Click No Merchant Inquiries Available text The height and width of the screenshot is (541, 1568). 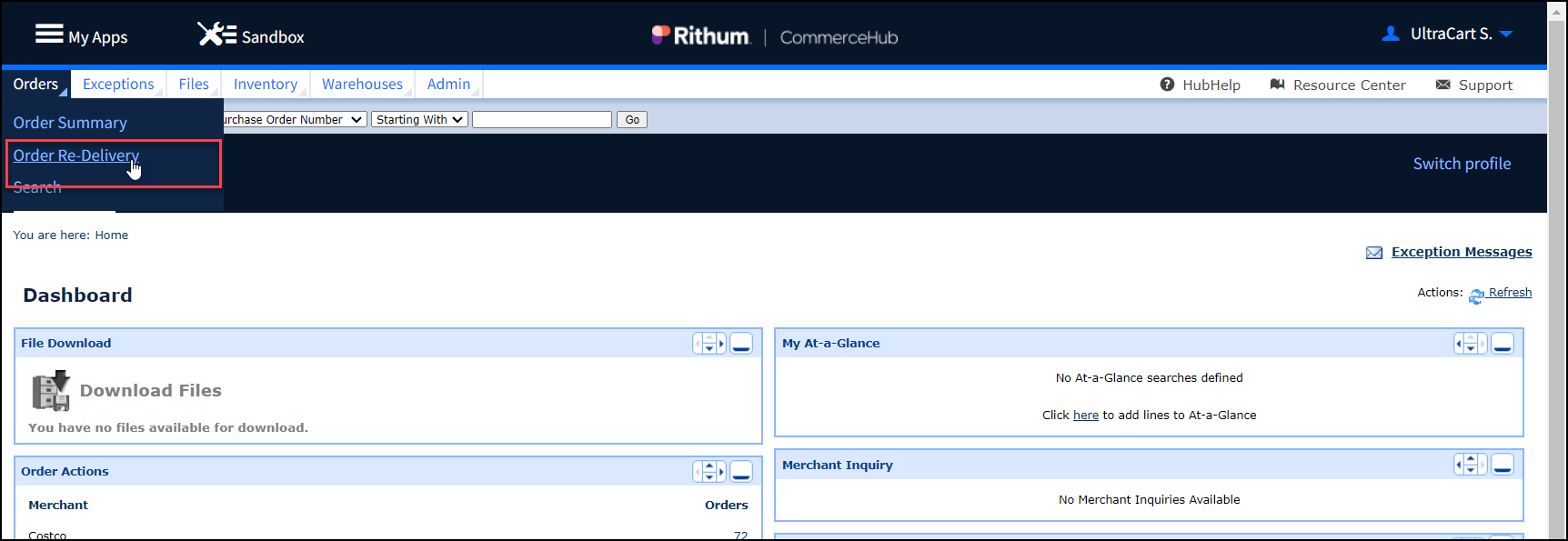coord(1150,499)
